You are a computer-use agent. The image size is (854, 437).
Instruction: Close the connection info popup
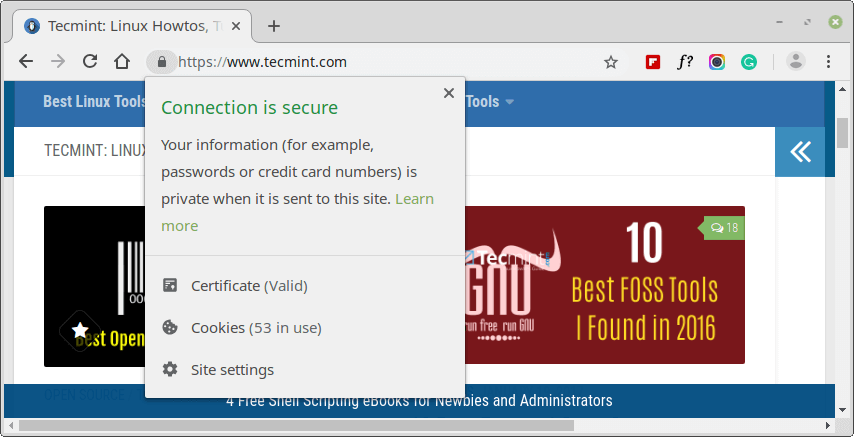point(449,93)
